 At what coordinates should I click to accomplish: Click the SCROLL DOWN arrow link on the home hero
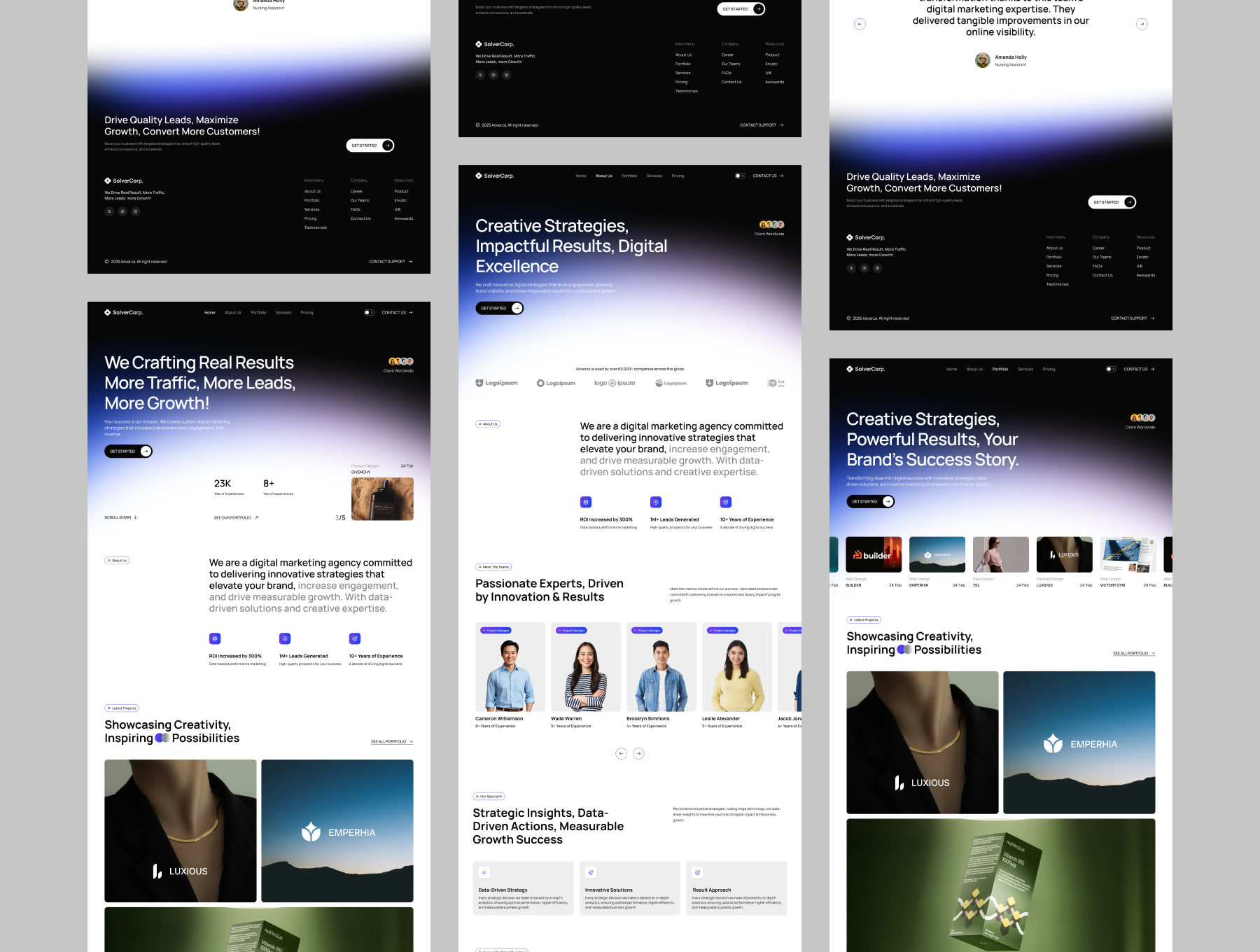(121, 518)
